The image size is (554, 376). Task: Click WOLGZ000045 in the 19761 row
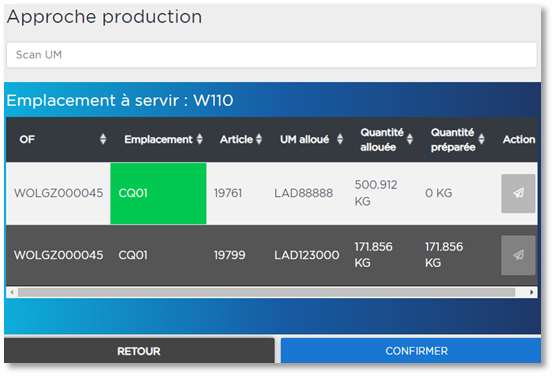click(x=58, y=193)
